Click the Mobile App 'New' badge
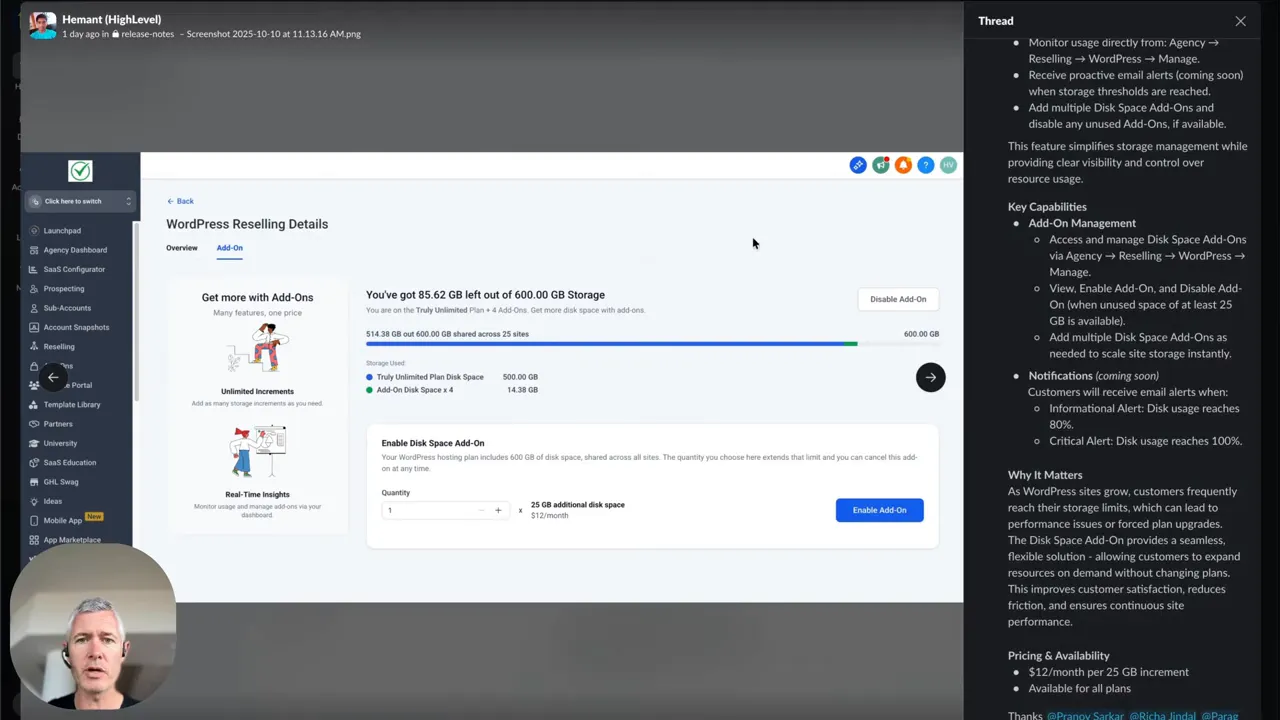The height and width of the screenshot is (720, 1280). coord(94,517)
